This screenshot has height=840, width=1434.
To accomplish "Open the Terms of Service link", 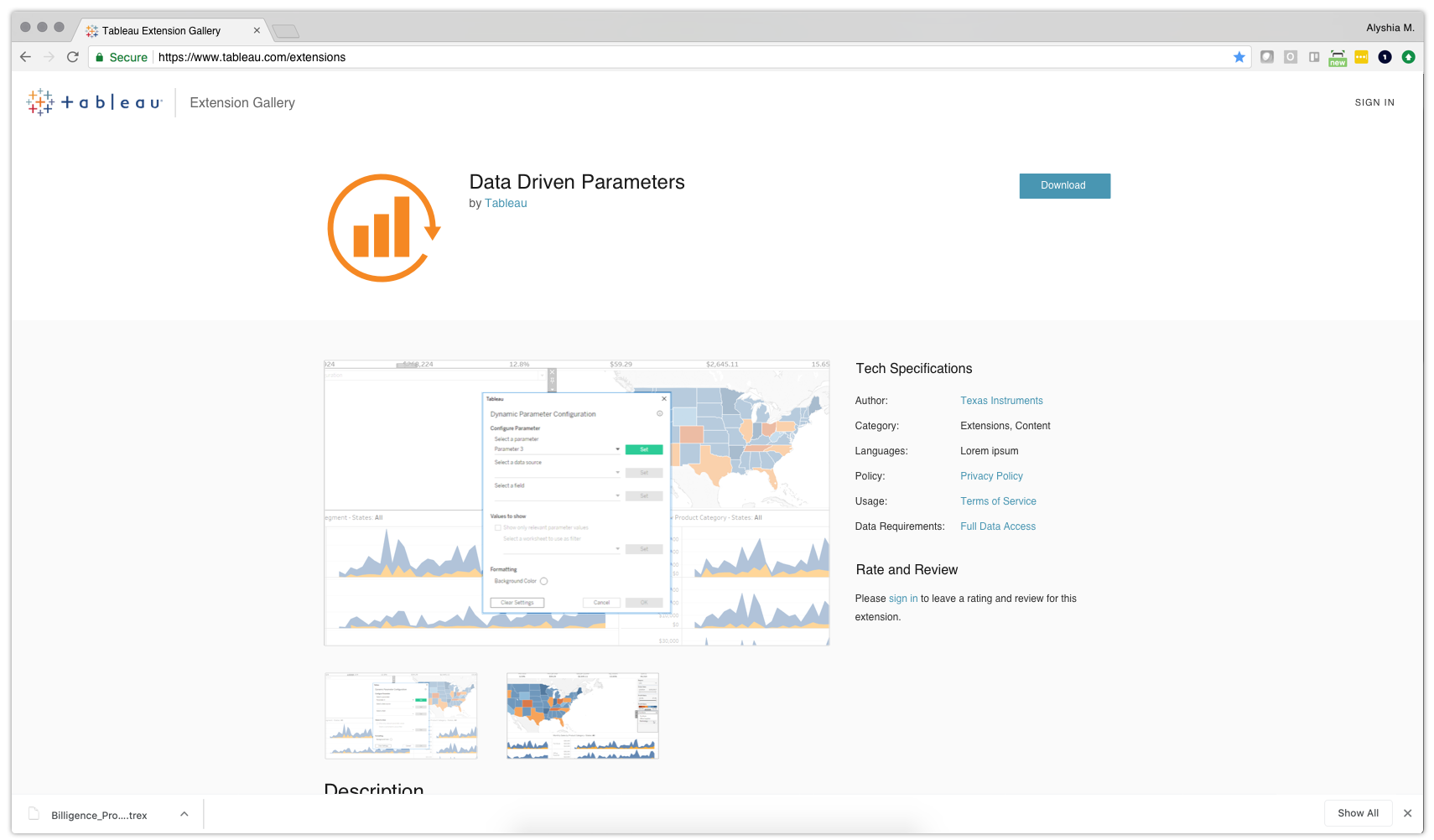I will [x=998, y=501].
